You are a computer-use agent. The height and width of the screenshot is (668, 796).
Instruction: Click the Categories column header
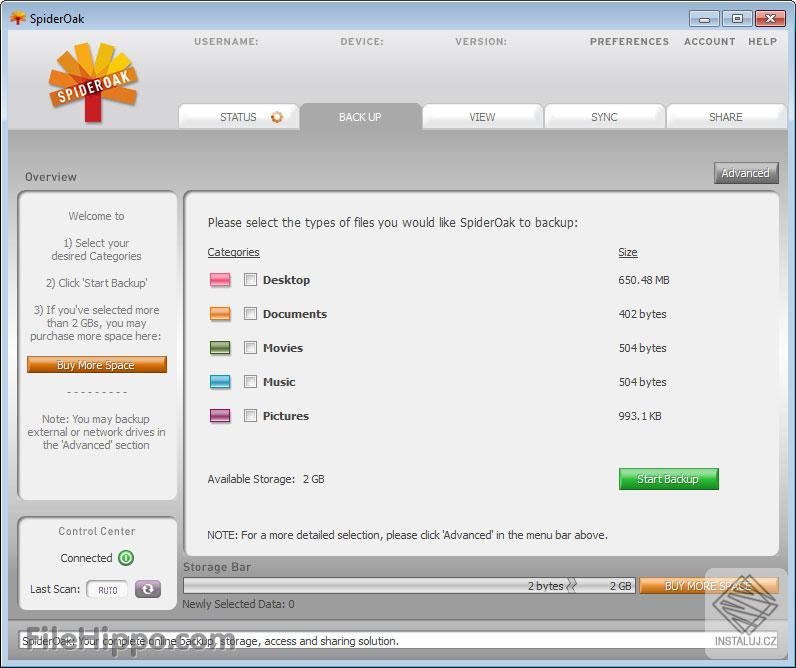234,252
